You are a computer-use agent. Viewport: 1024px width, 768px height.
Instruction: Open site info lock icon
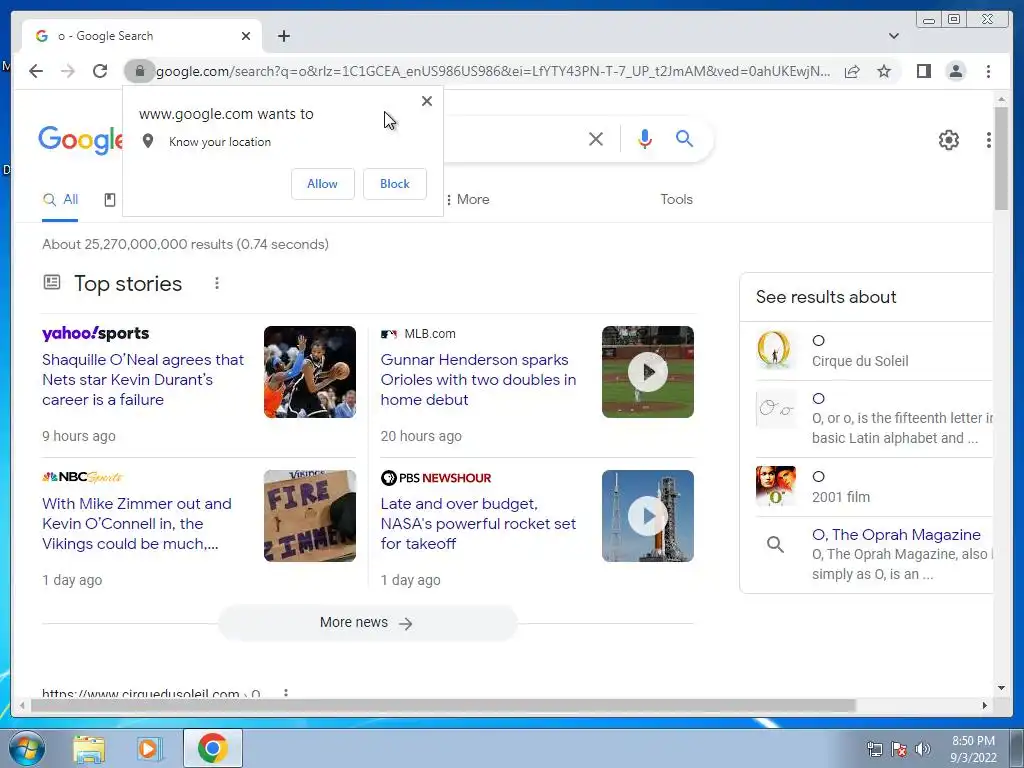139,71
